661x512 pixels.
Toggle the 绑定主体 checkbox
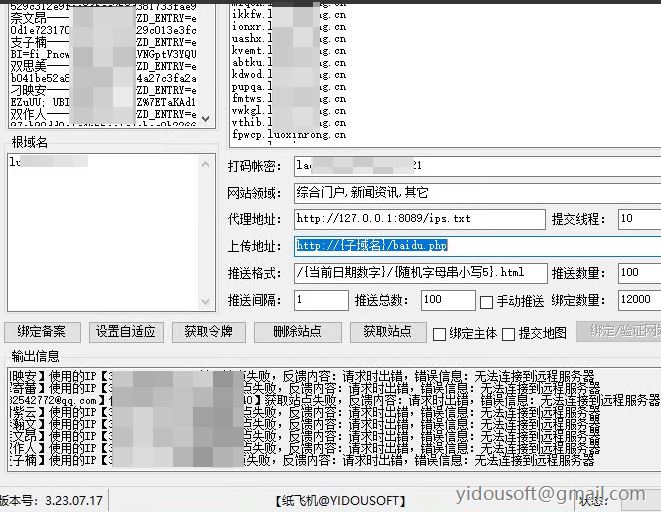(x=439, y=333)
